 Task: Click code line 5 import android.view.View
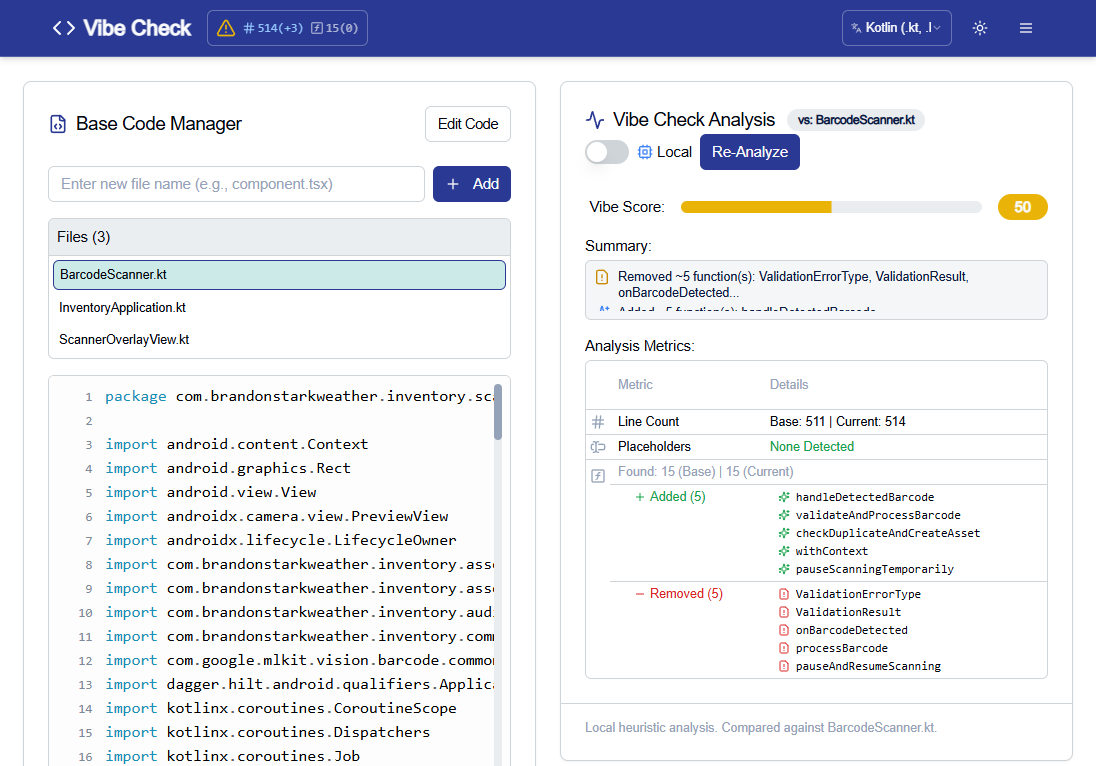coord(210,492)
